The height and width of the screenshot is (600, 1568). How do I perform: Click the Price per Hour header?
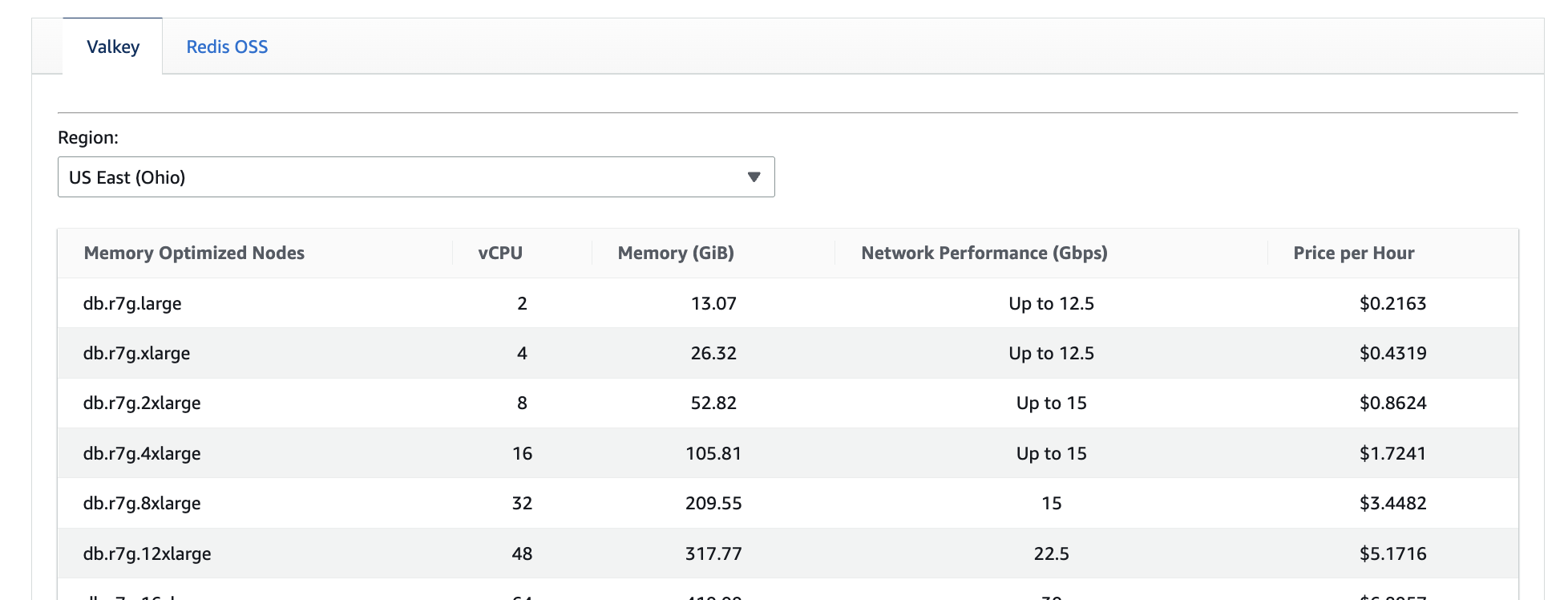click(x=1353, y=253)
